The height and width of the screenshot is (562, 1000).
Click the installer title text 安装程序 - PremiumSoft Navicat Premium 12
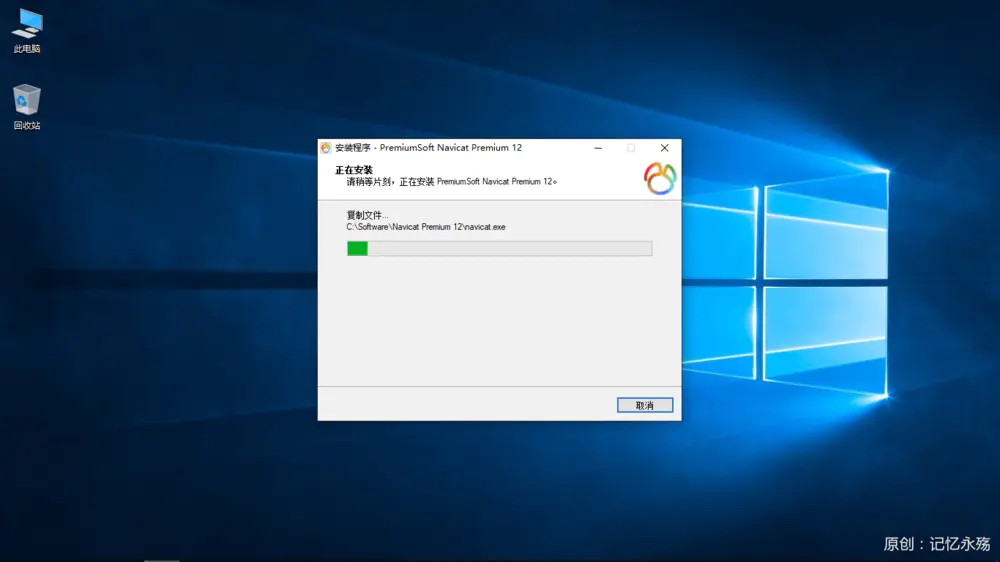click(429, 148)
